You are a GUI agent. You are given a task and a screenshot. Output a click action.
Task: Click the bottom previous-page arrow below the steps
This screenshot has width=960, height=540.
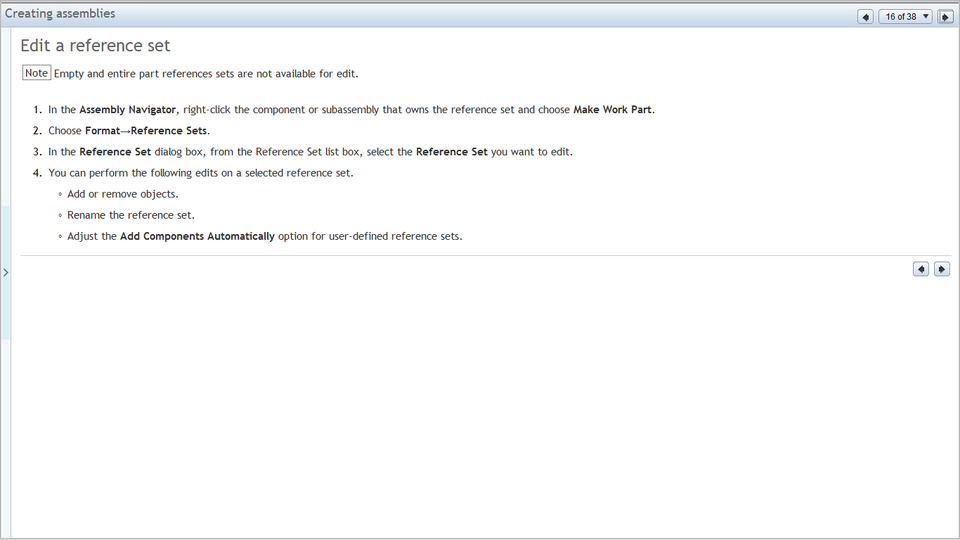pos(921,269)
